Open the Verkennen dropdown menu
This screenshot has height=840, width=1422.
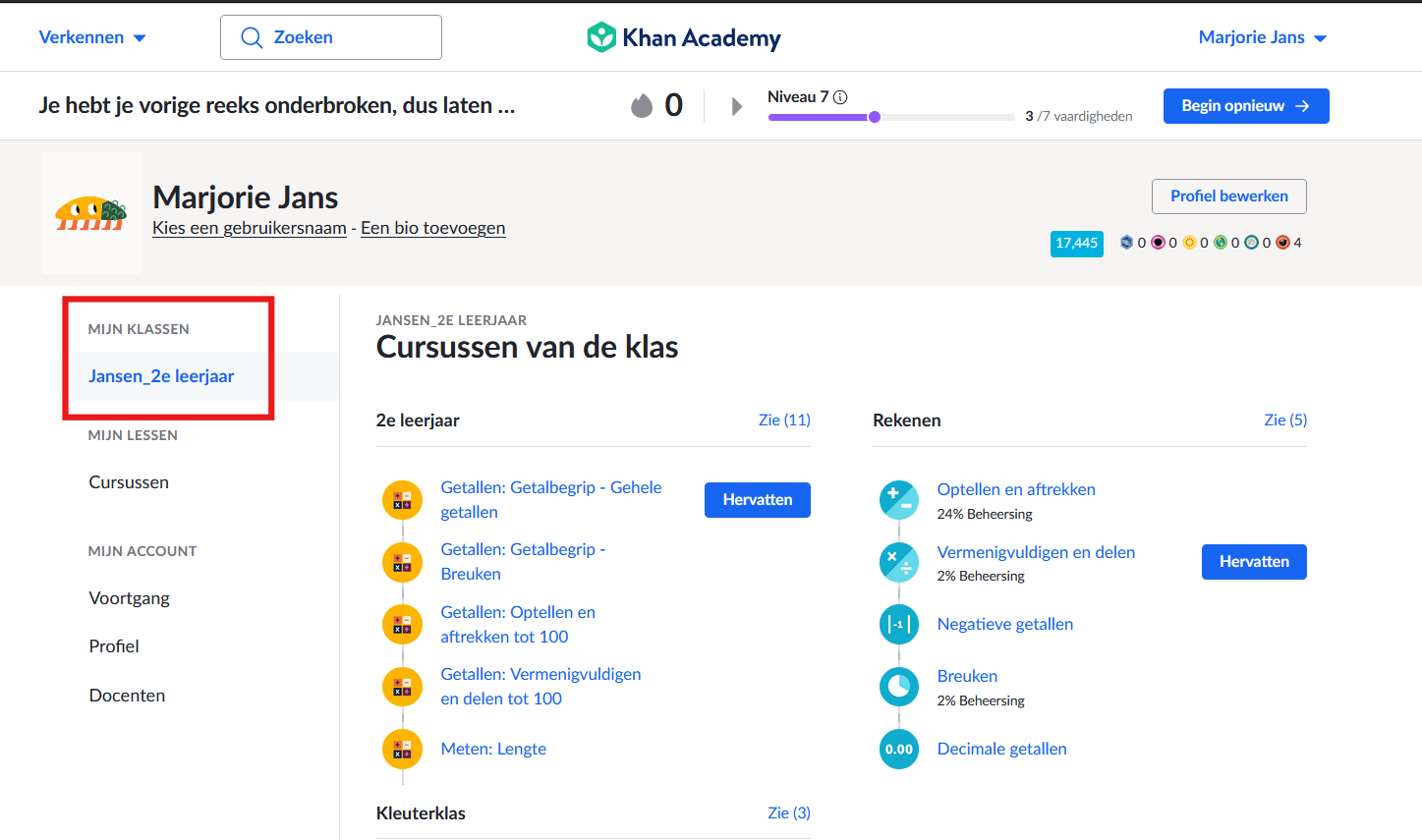click(x=92, y=37)
